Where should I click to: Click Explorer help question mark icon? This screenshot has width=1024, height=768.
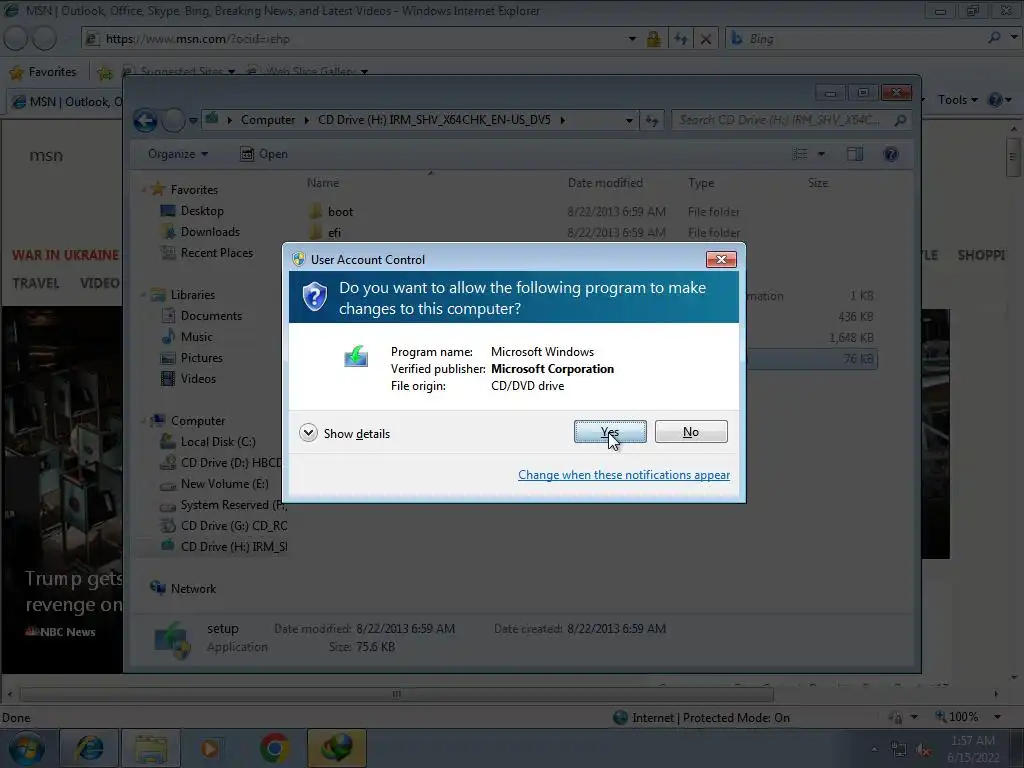click(x=891, y=154)
